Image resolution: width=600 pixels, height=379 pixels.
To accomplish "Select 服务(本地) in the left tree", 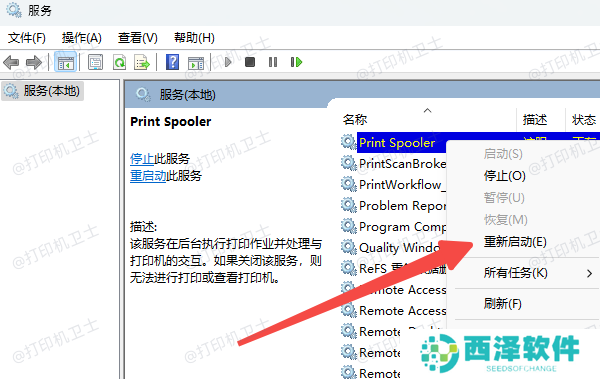I will 43,91.
